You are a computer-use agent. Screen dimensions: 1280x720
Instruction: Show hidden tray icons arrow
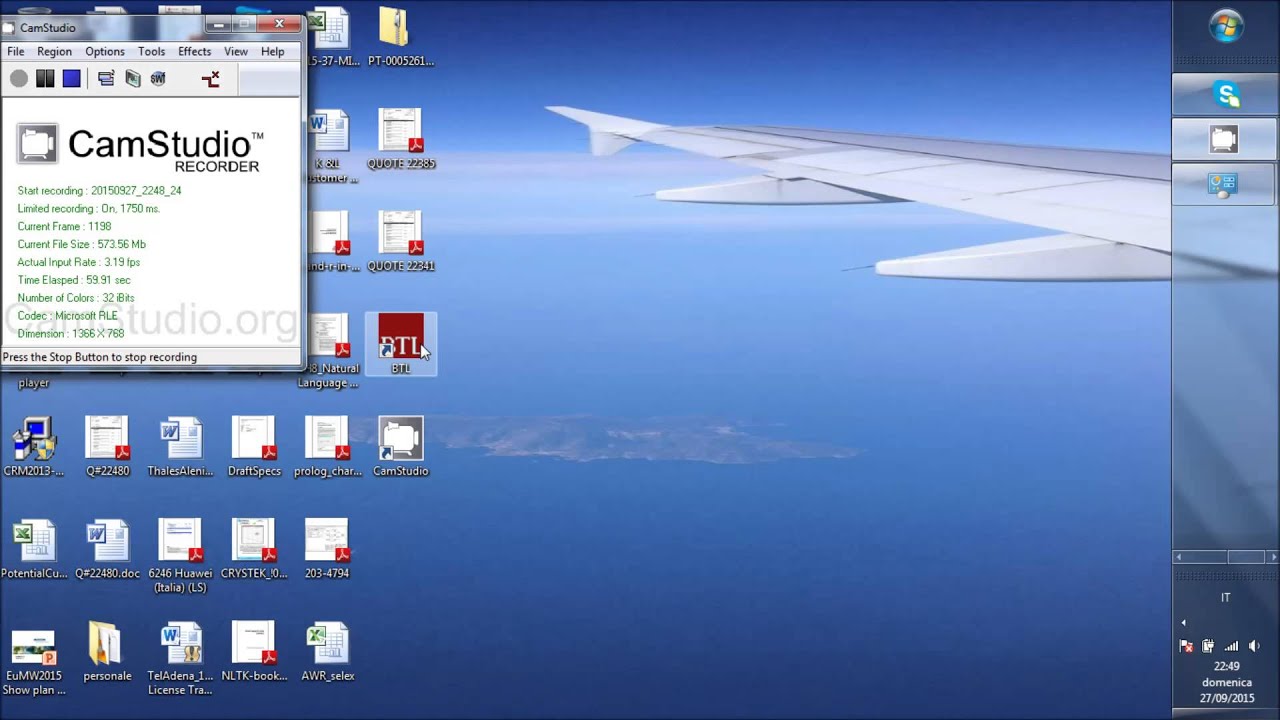click(1183, 623)
